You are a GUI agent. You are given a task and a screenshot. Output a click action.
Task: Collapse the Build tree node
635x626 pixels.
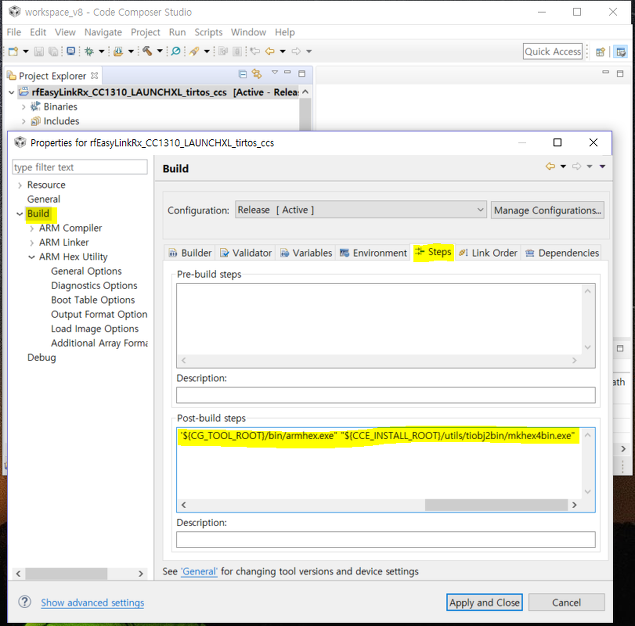coord(19,214)
